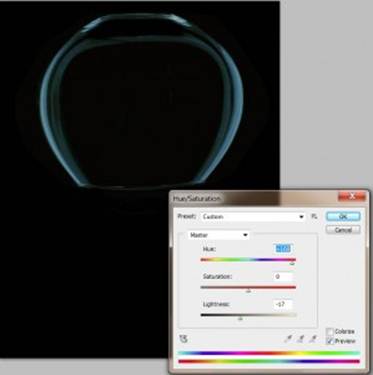The image size is (373, 375).
Task: Open the Master channel dropdown
Action: [x=218, y=235]
